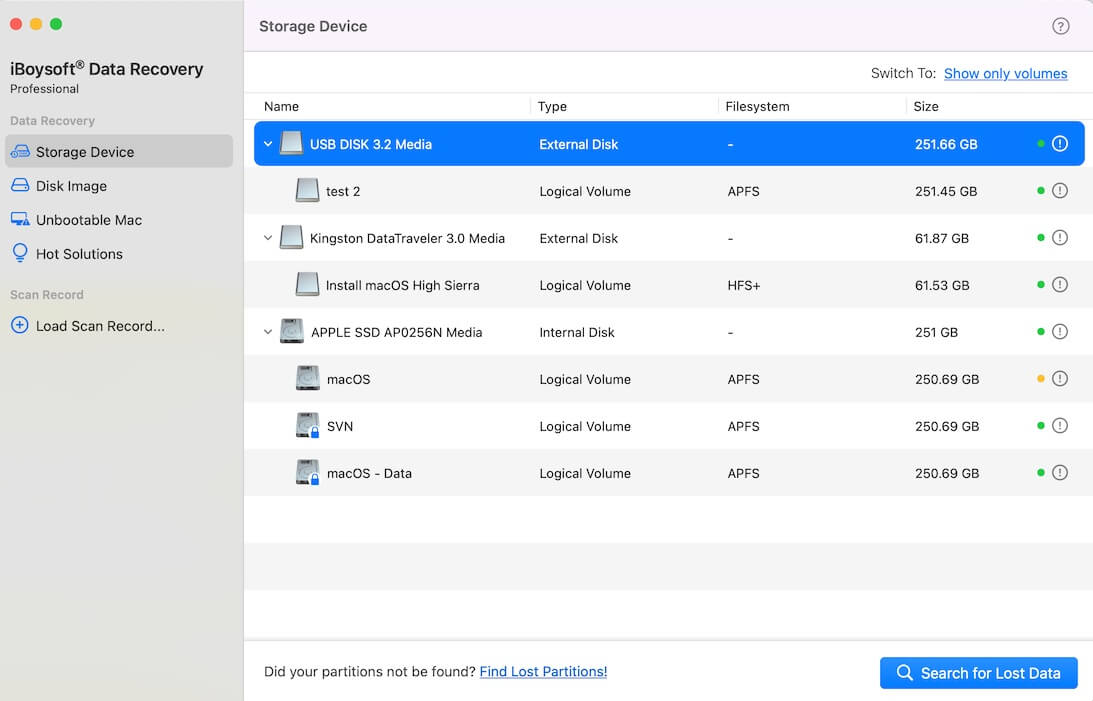
Task: Select the SVN volume row
Action: [x=668, y=426]
